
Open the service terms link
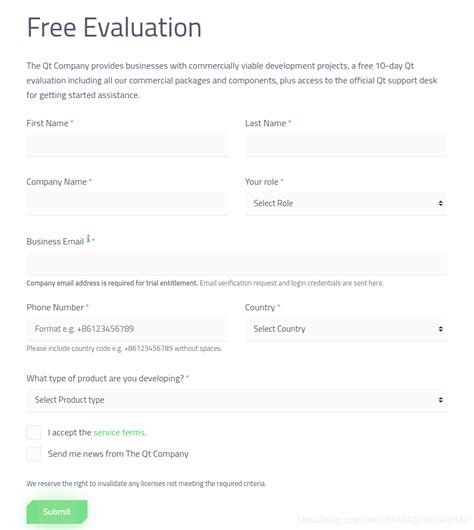coord(120,433)
